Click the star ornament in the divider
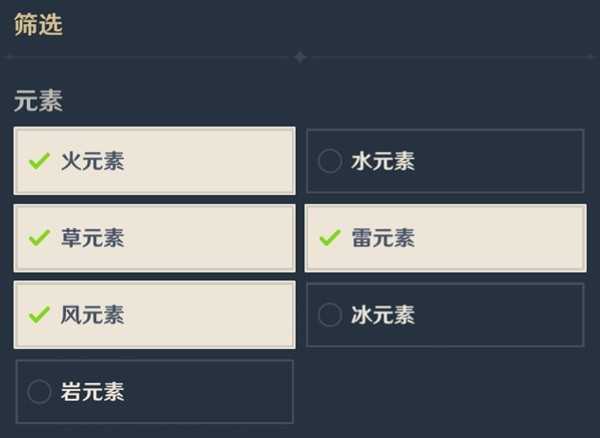This screenshot has width=600, height=438. pos(299,58)
